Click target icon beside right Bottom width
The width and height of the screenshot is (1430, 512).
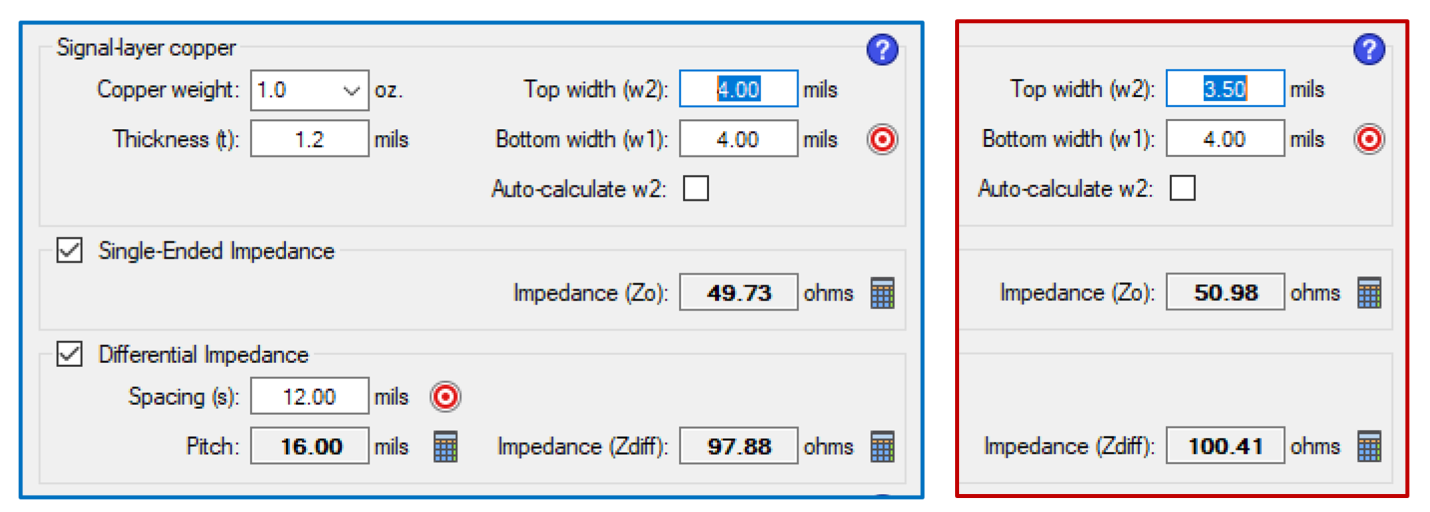1368,139
